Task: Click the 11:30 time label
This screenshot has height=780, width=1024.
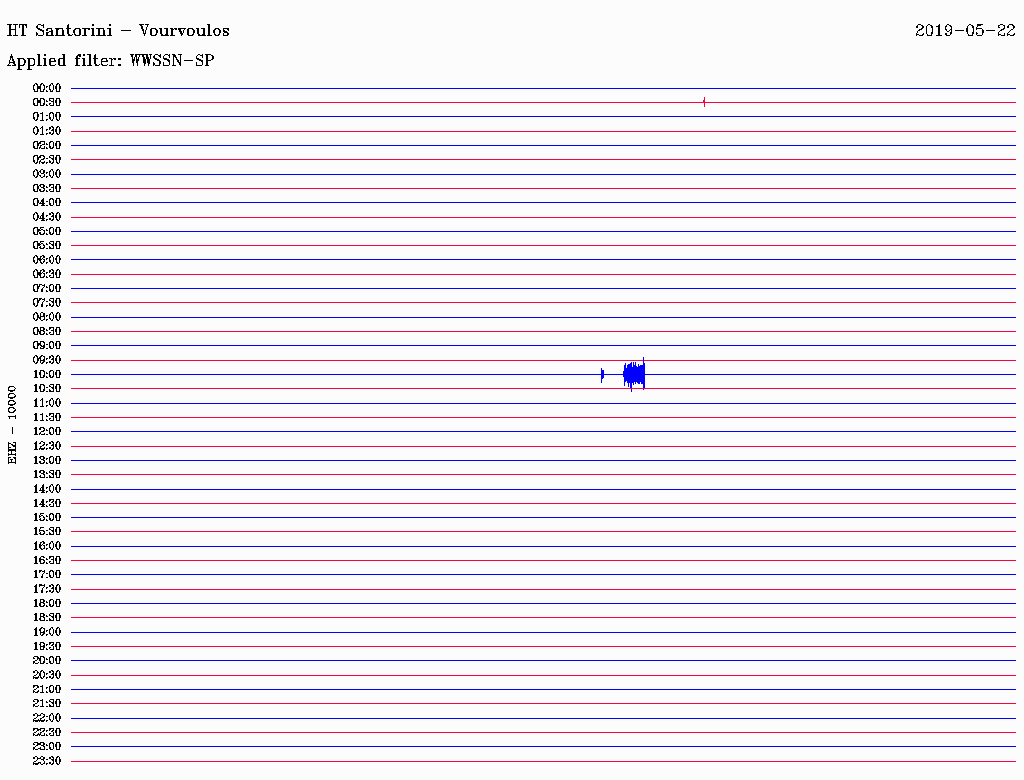Action: [47, 417]
